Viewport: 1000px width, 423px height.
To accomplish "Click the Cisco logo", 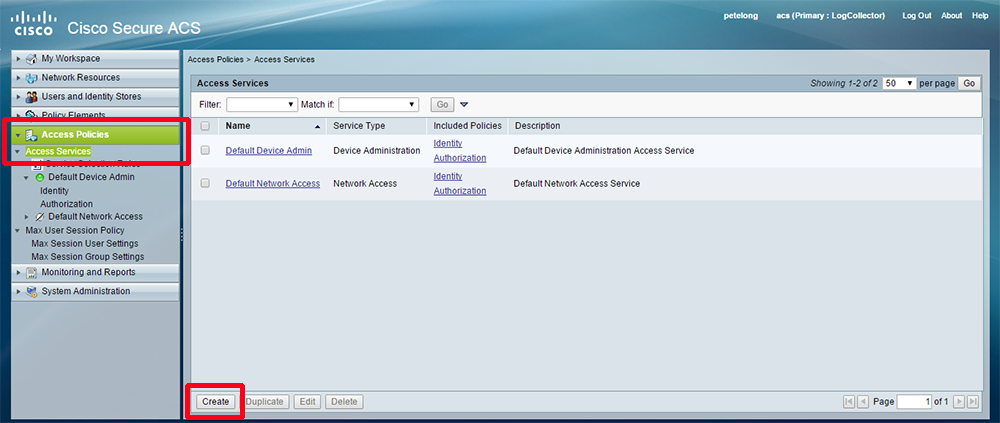I will (34, 24).
